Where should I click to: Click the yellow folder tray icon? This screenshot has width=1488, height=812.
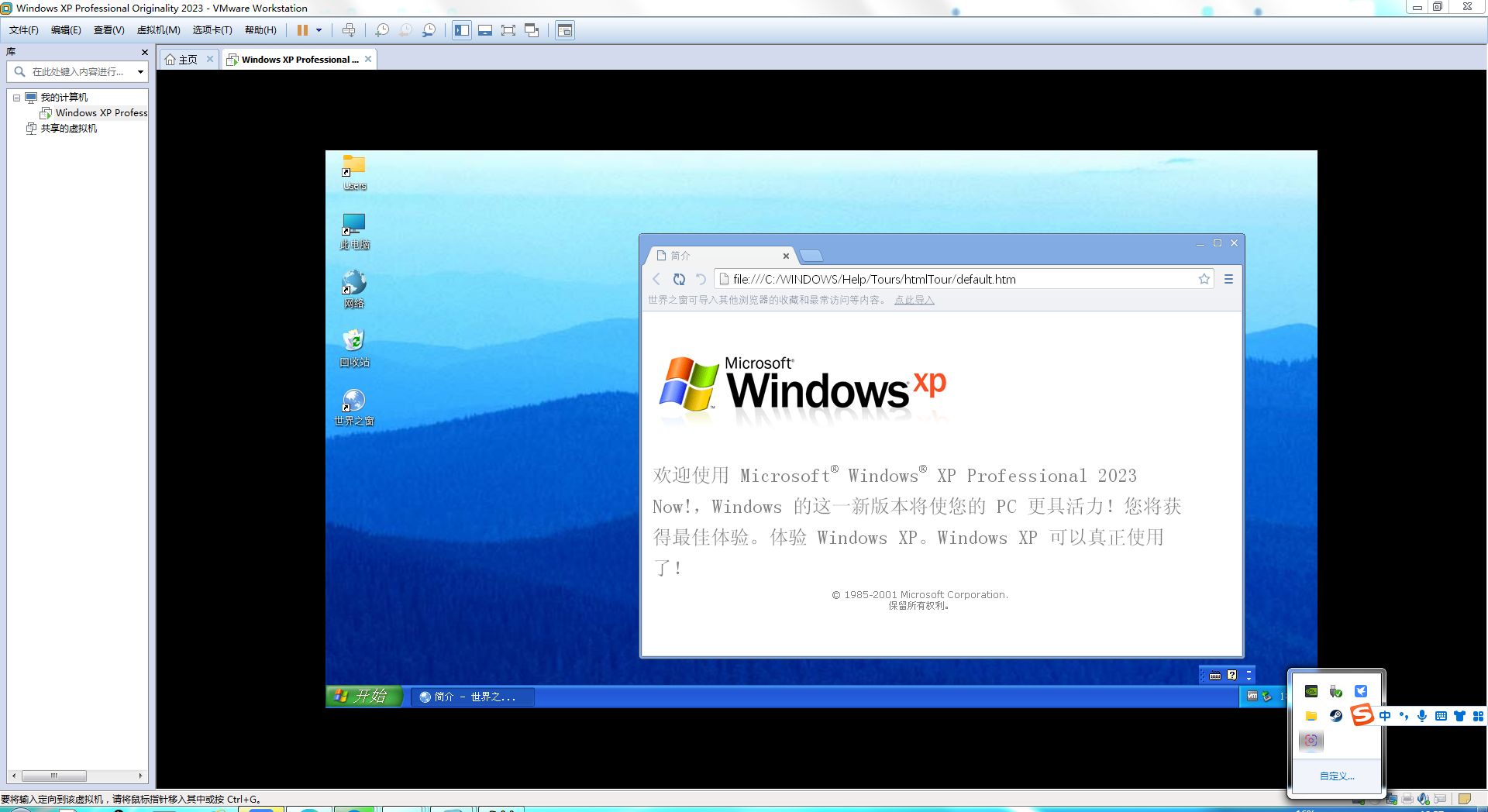pyautogui.click(x=1311, y=716)
